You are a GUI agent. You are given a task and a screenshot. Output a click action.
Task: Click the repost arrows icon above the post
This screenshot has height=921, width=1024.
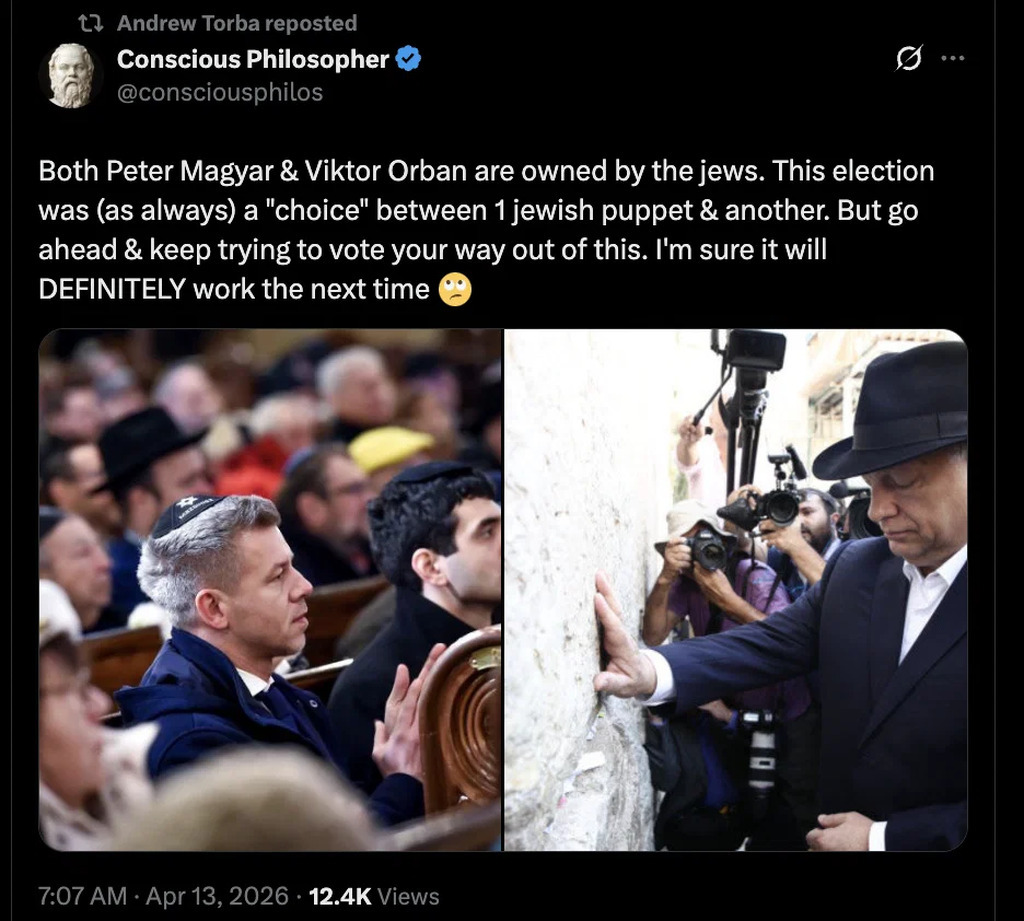pos(92,22)
